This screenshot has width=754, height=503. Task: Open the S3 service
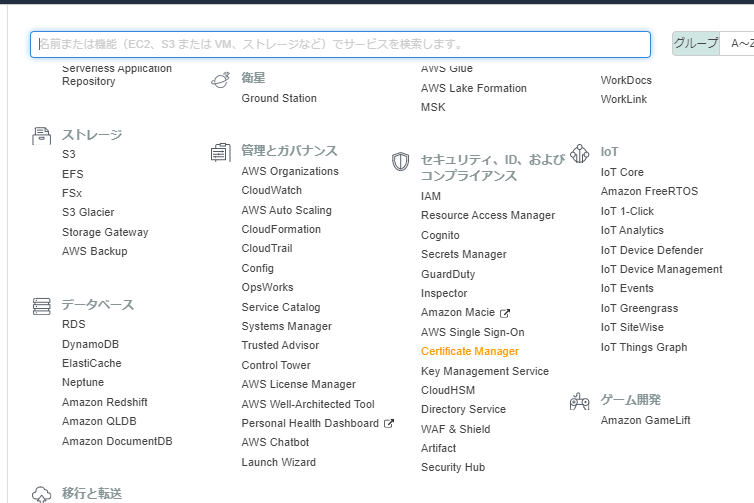tap(69, 154)
